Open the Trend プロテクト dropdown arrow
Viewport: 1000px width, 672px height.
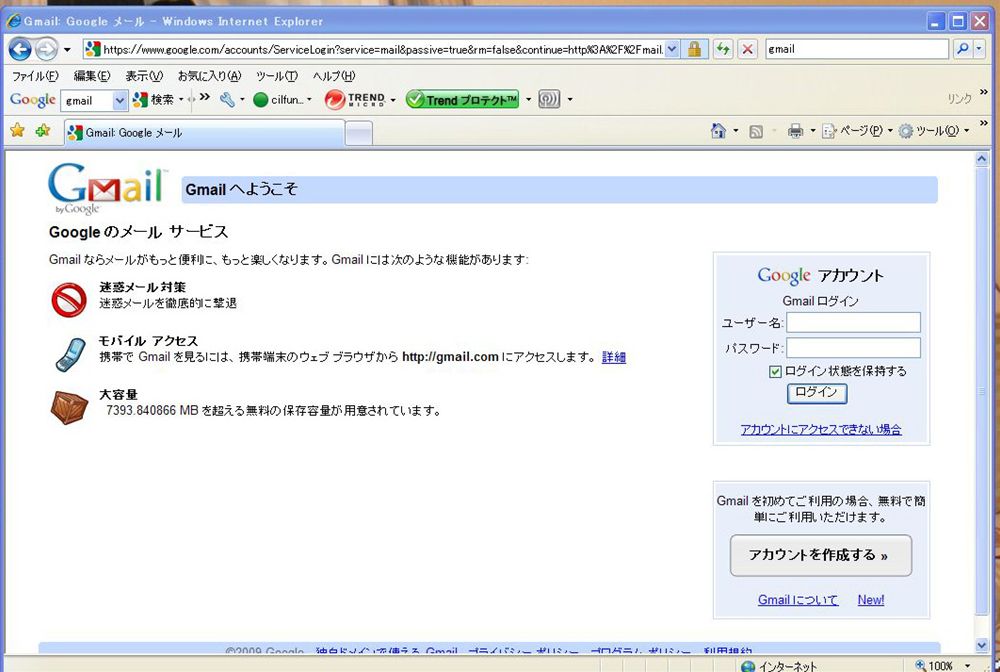pyautogui.click(x=528, y=100)
